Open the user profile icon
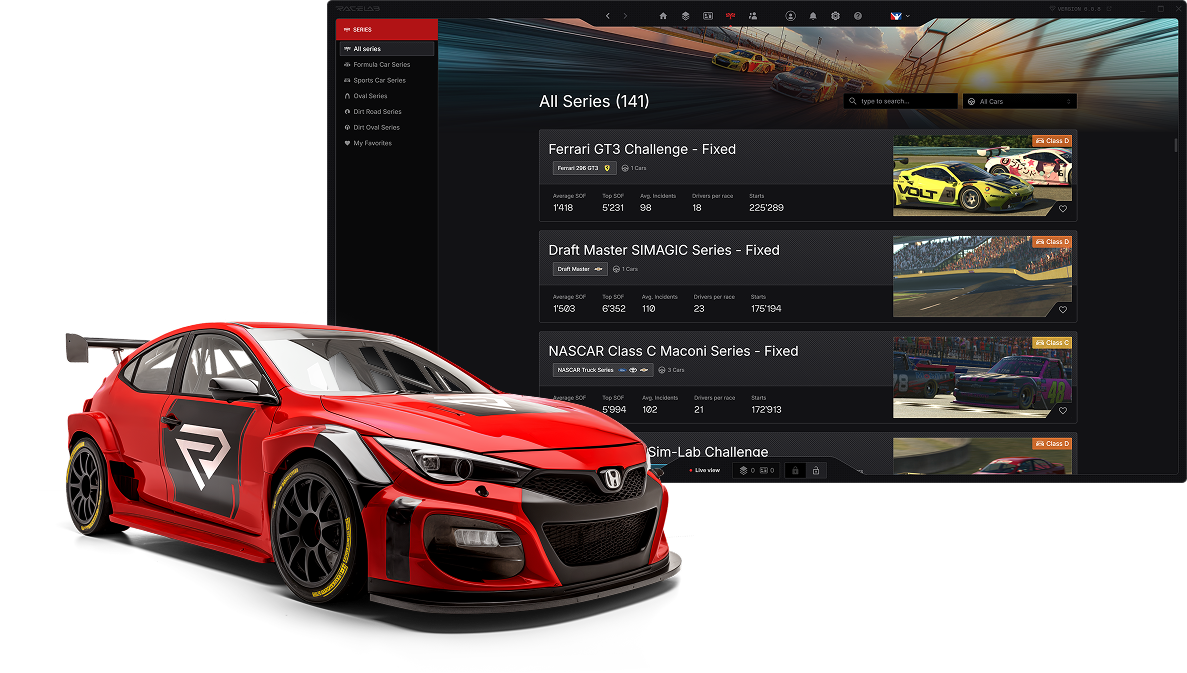 790,16
